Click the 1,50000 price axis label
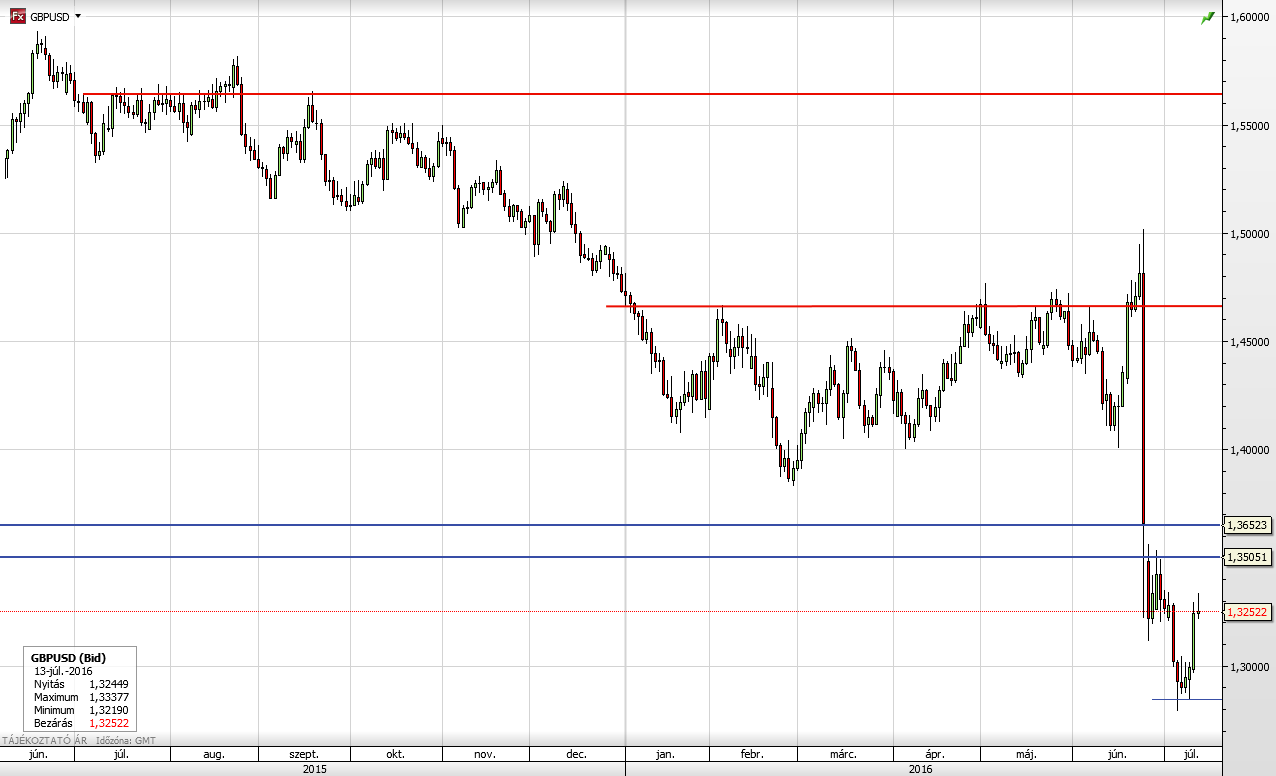Viewport: 1276px width, 776px height. click(1248, 234)
